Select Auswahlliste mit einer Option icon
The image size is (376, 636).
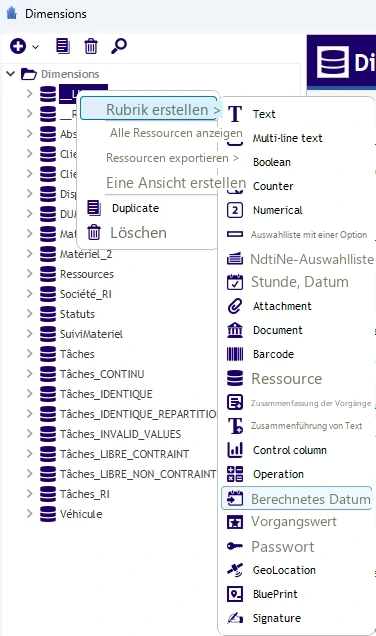pos(235,234)
